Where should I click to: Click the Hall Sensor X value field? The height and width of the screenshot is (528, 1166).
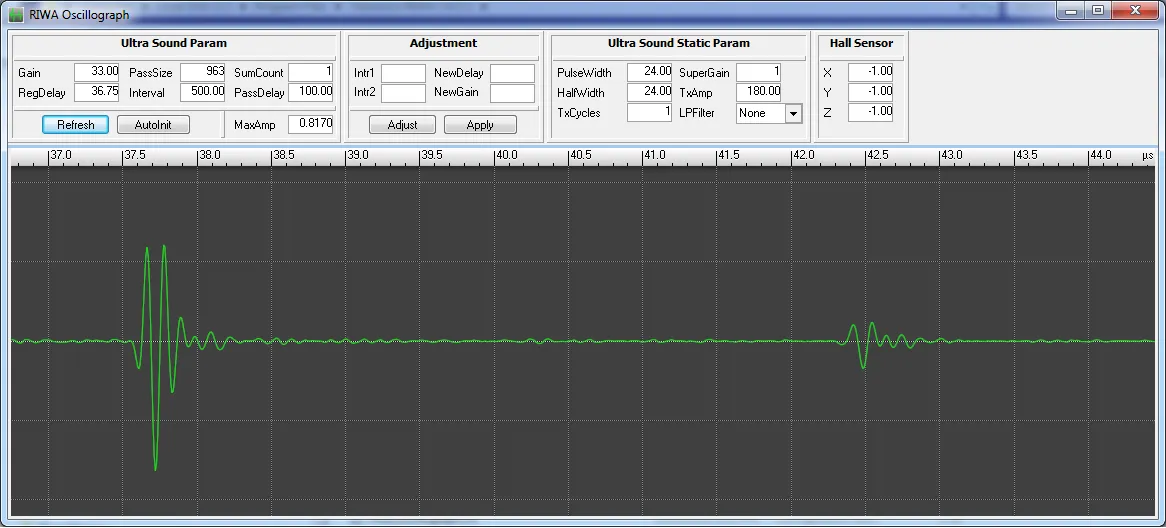click(x=870, y=72)
